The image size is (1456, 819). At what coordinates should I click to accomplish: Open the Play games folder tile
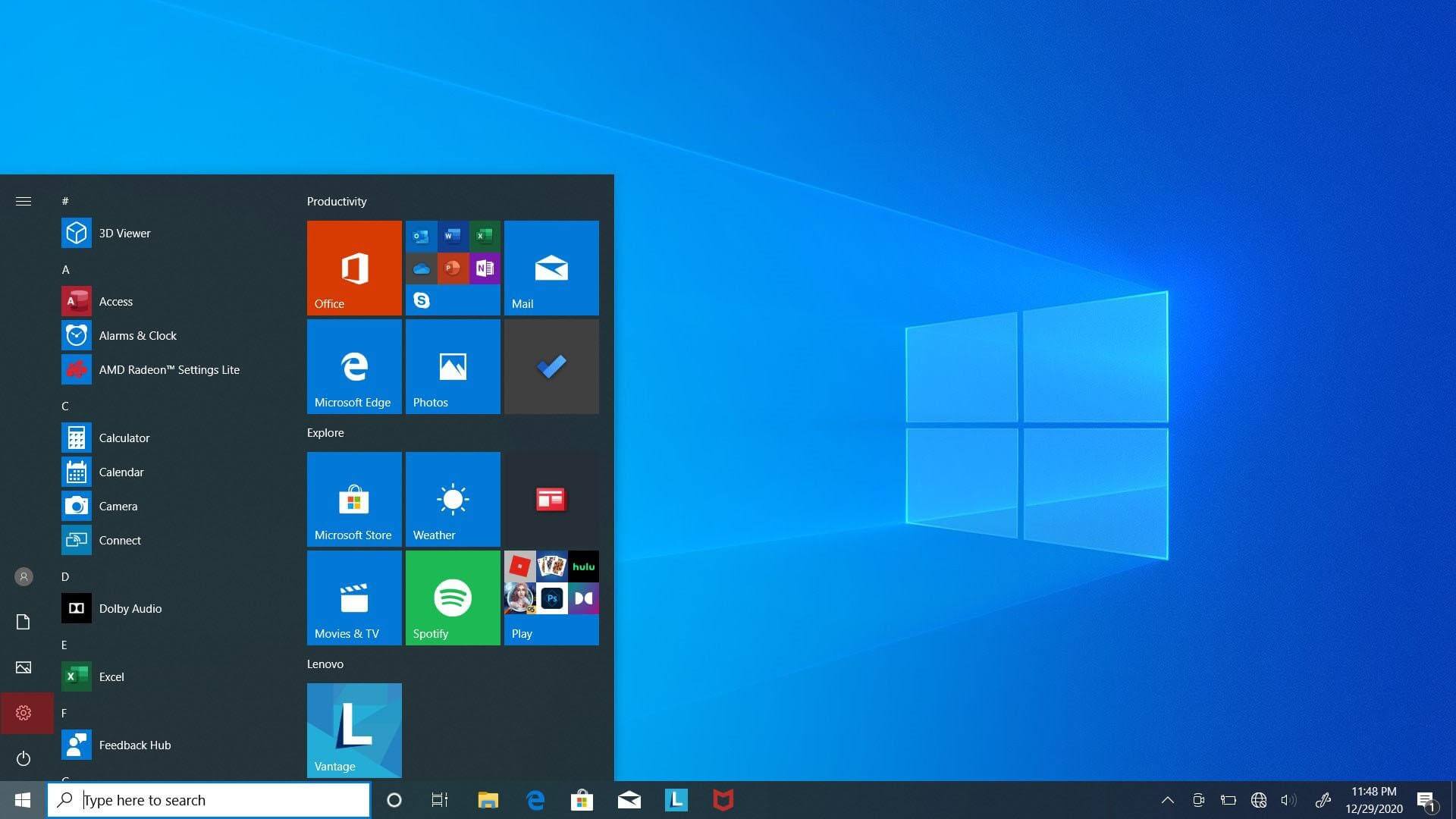tap(551, 598)
